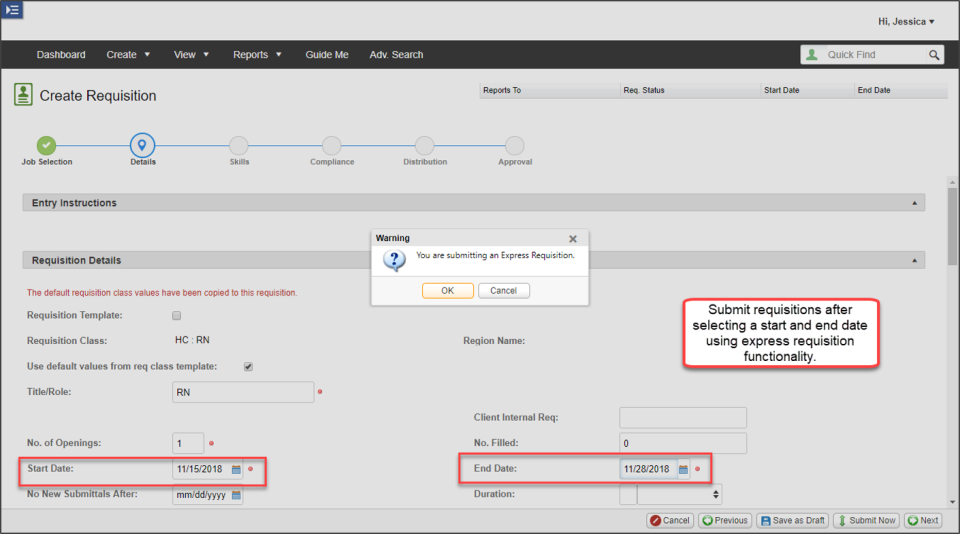Click the Duration number field
Viewport: 960px width, 534px height.
(628, 494)
